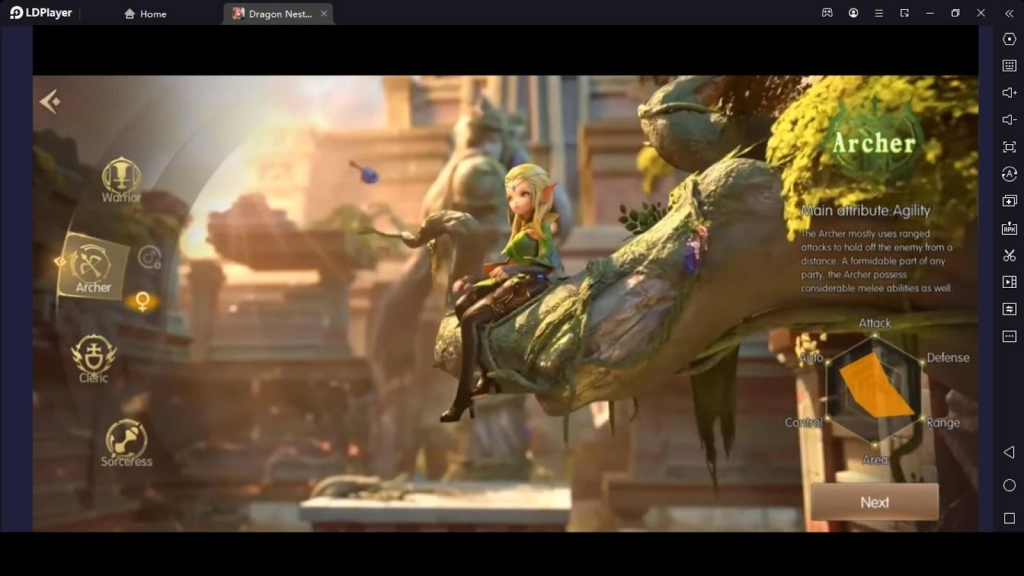Click the volume down icon
This screenshot has width=1024, height=576.
1009,120
